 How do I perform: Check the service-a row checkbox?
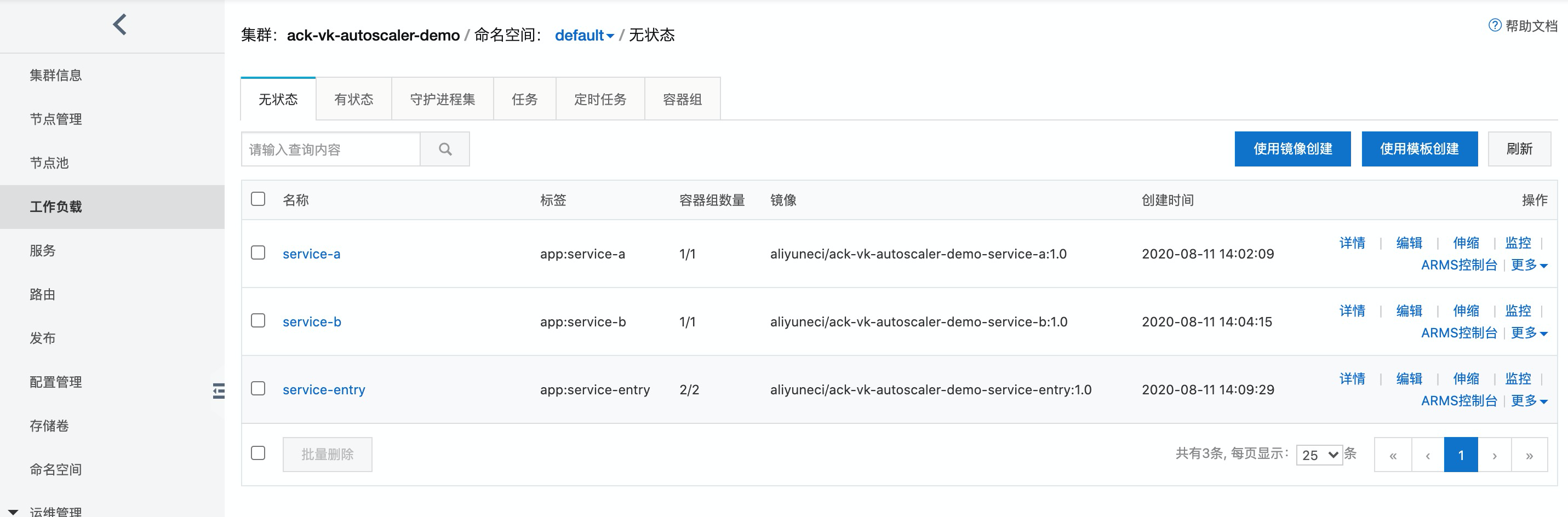point(258,252)
